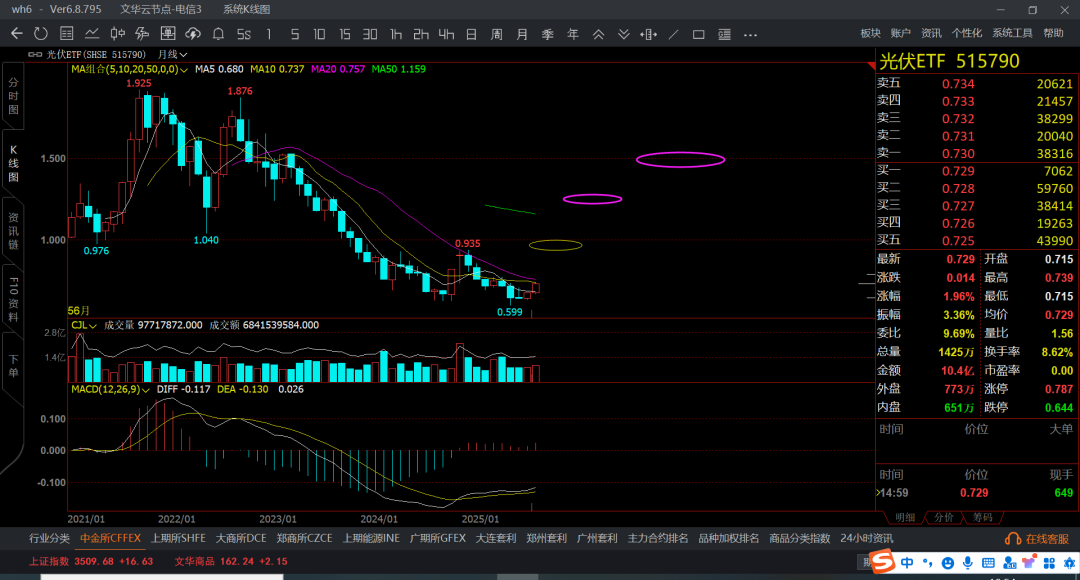Click the list settings icon beside the ellipsis
Viewport: 1080px width, 580px height.
(725, 34)
